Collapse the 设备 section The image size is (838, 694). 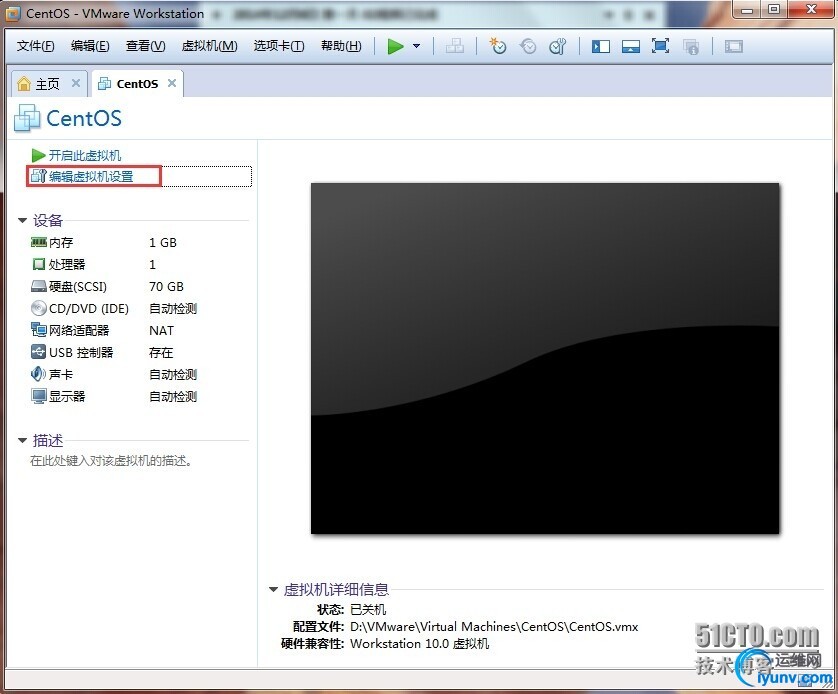tap(22, 220)
